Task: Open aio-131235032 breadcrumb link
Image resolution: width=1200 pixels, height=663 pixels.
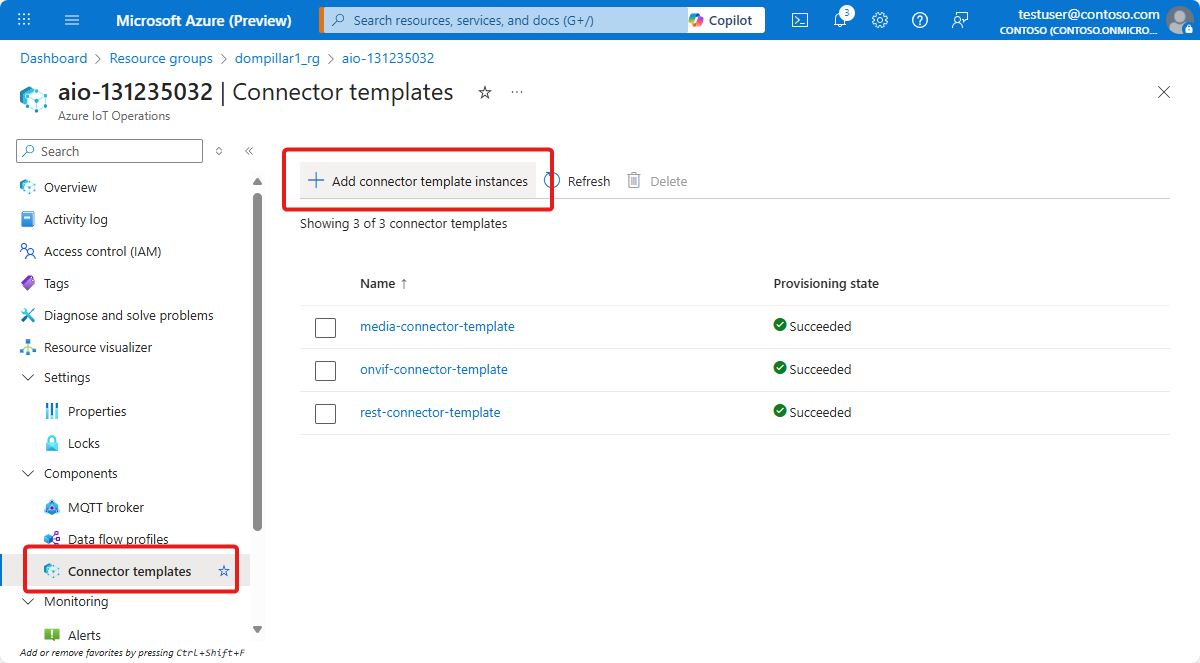Action: tap(388, 59)
